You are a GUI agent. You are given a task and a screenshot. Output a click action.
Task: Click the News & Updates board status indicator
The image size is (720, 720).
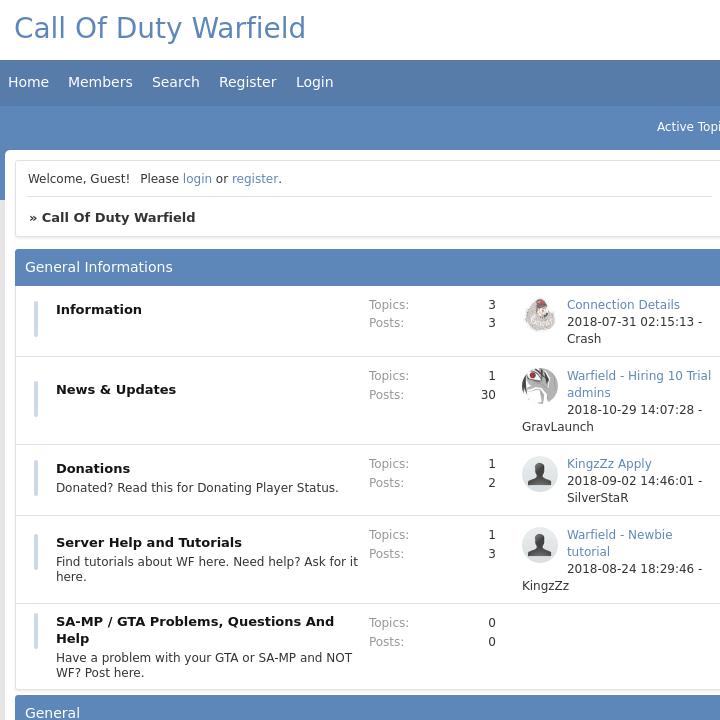coord(36,399)
